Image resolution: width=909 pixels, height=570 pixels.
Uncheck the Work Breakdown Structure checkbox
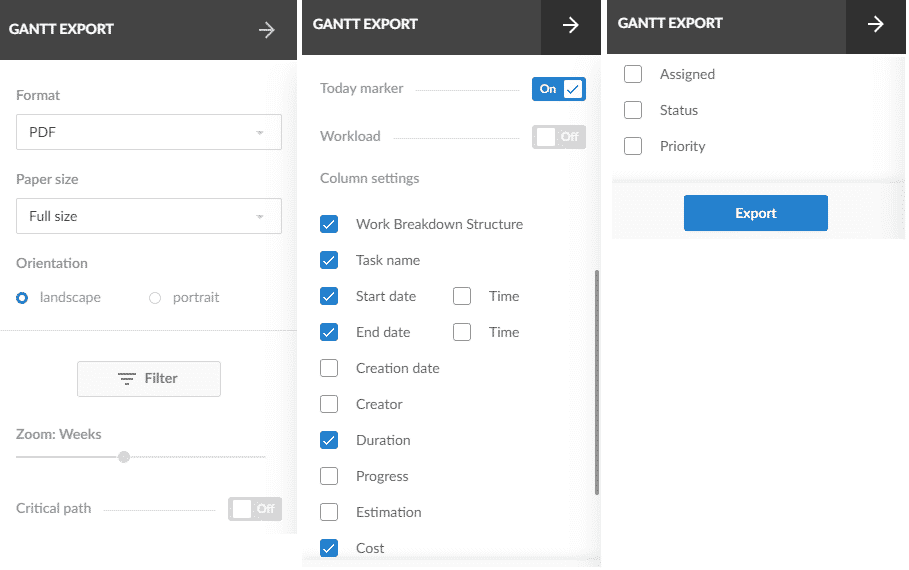[329, 224]
